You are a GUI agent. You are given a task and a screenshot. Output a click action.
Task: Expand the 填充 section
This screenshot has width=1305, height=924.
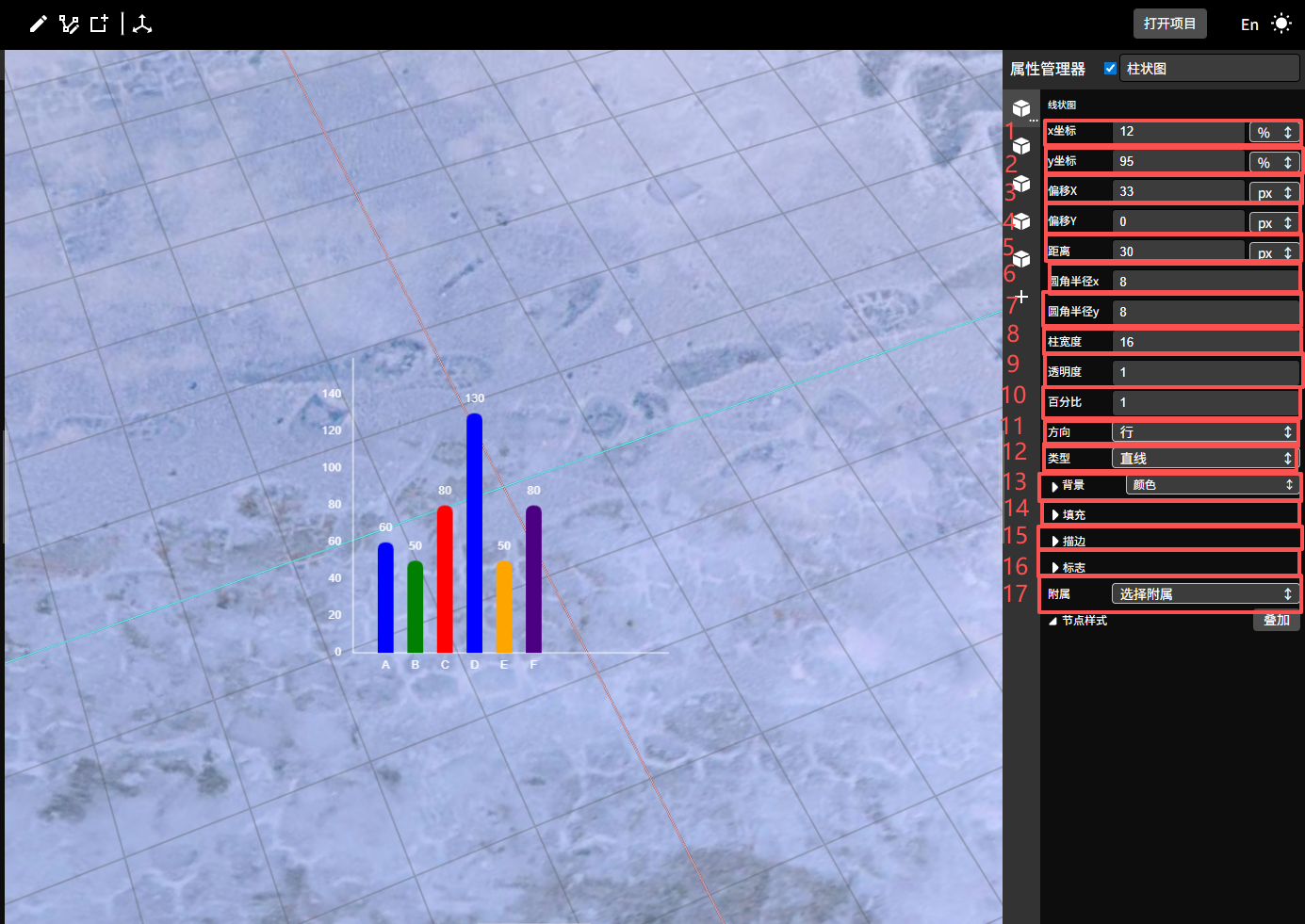coord(1055,515)
